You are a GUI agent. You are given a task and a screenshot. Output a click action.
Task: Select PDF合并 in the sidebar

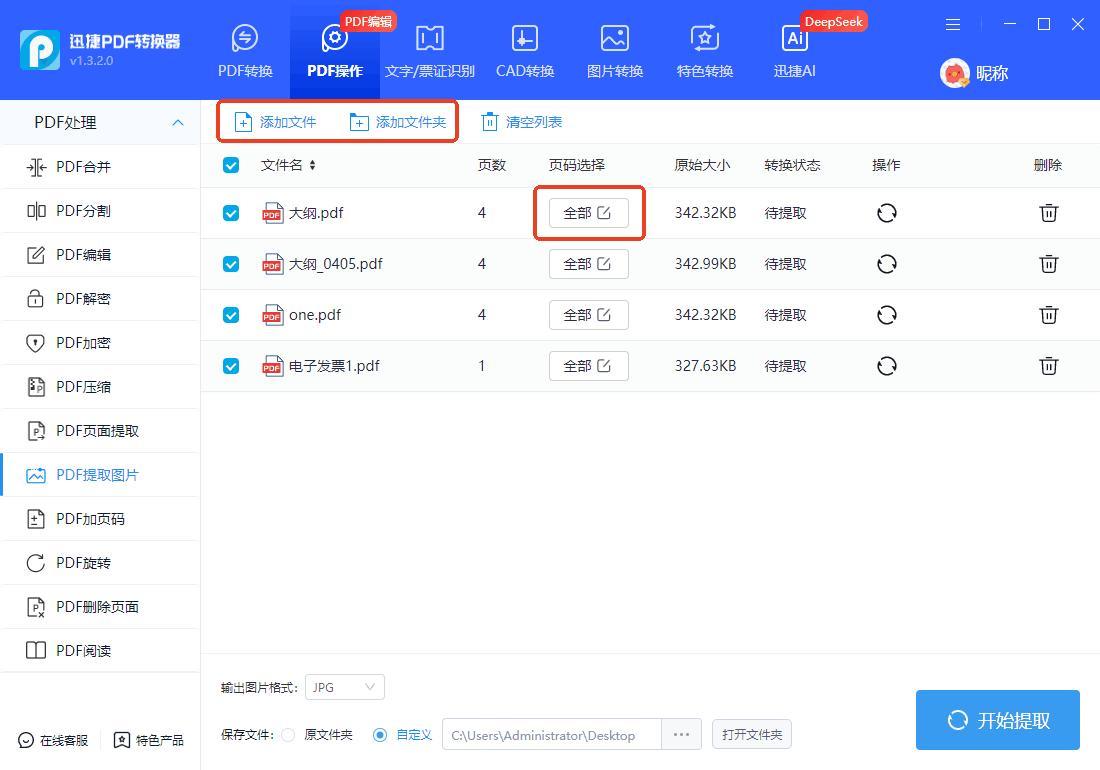(84, 167)
